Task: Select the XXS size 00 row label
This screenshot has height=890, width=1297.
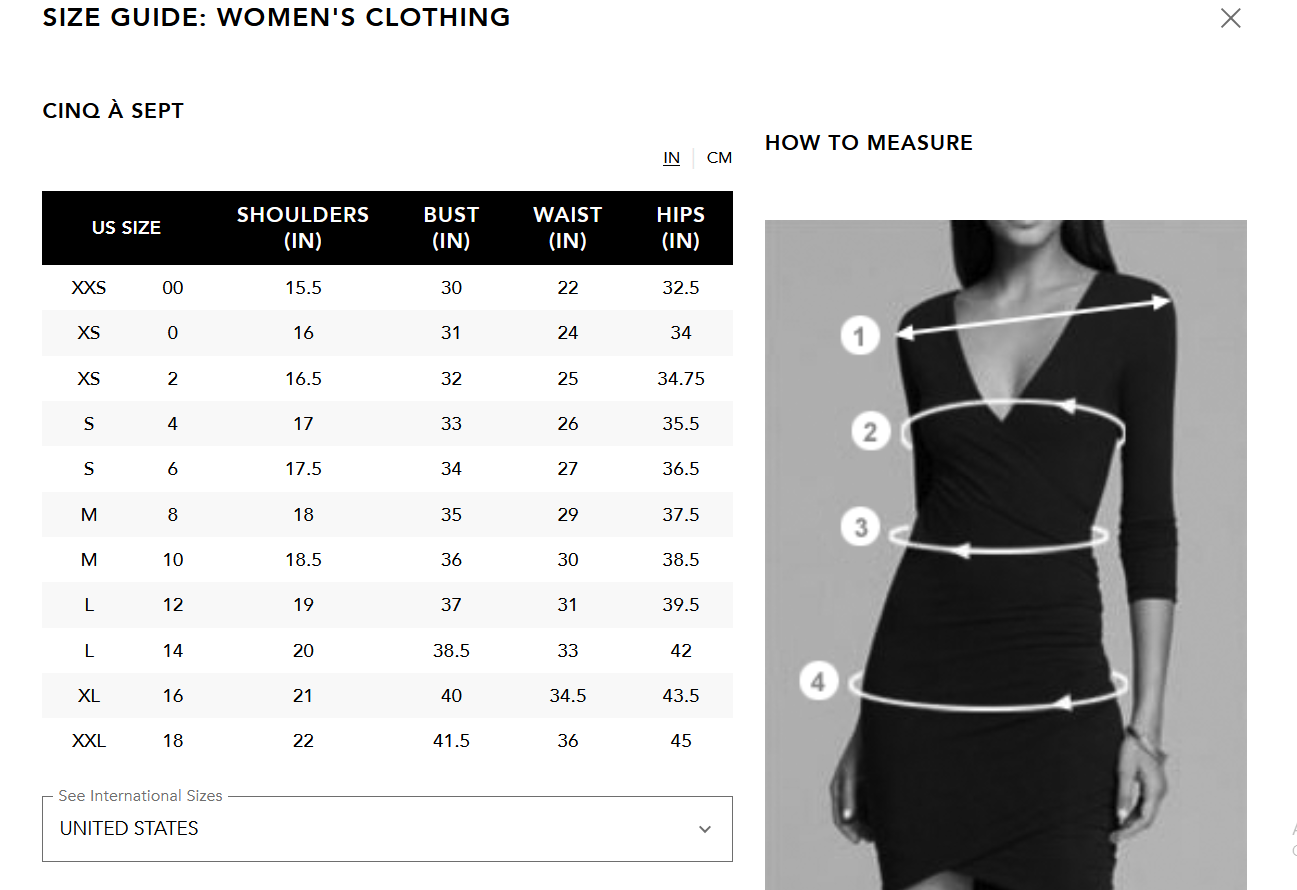Action: 89,288
